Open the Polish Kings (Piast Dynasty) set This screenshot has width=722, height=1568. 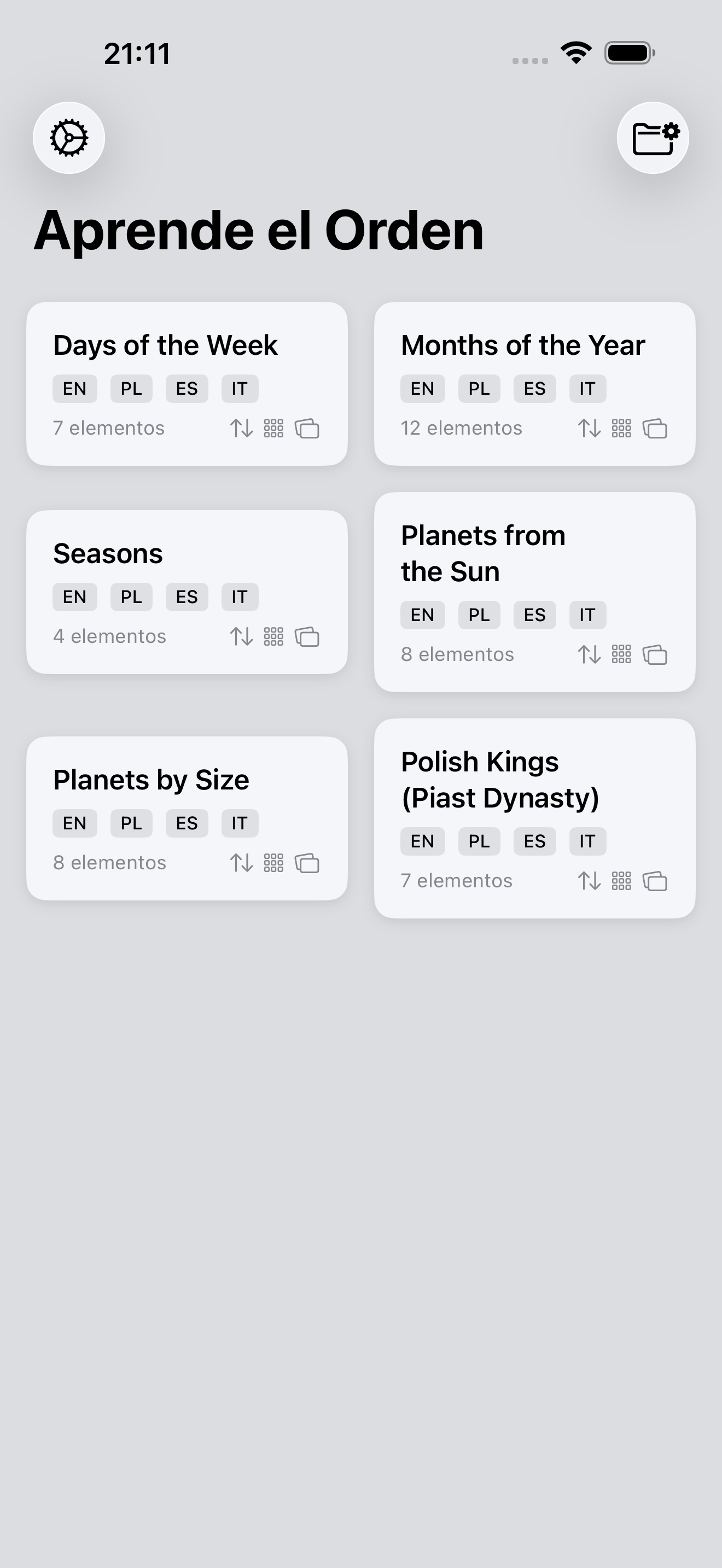click(x=499, y=780)
